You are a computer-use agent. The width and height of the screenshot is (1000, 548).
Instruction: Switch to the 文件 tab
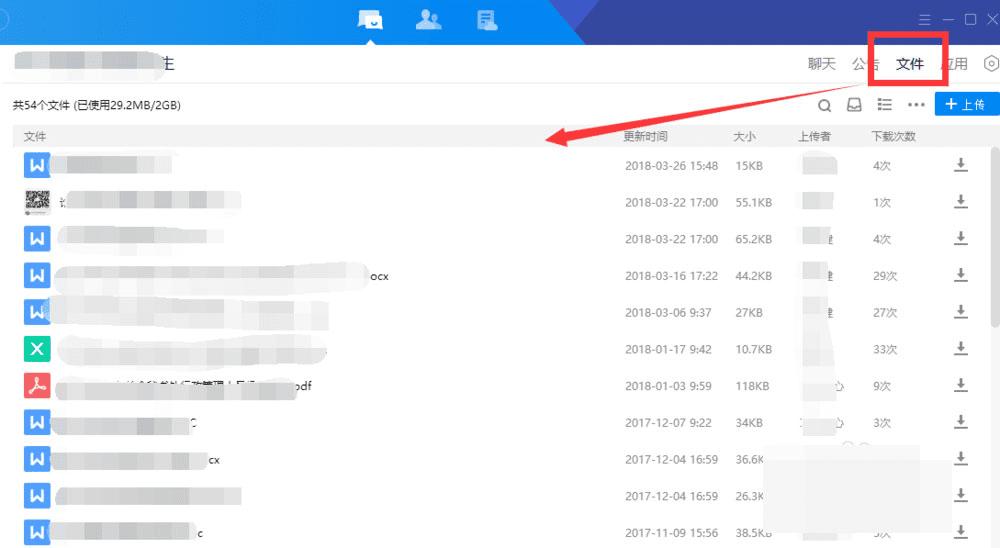[909, 64]
